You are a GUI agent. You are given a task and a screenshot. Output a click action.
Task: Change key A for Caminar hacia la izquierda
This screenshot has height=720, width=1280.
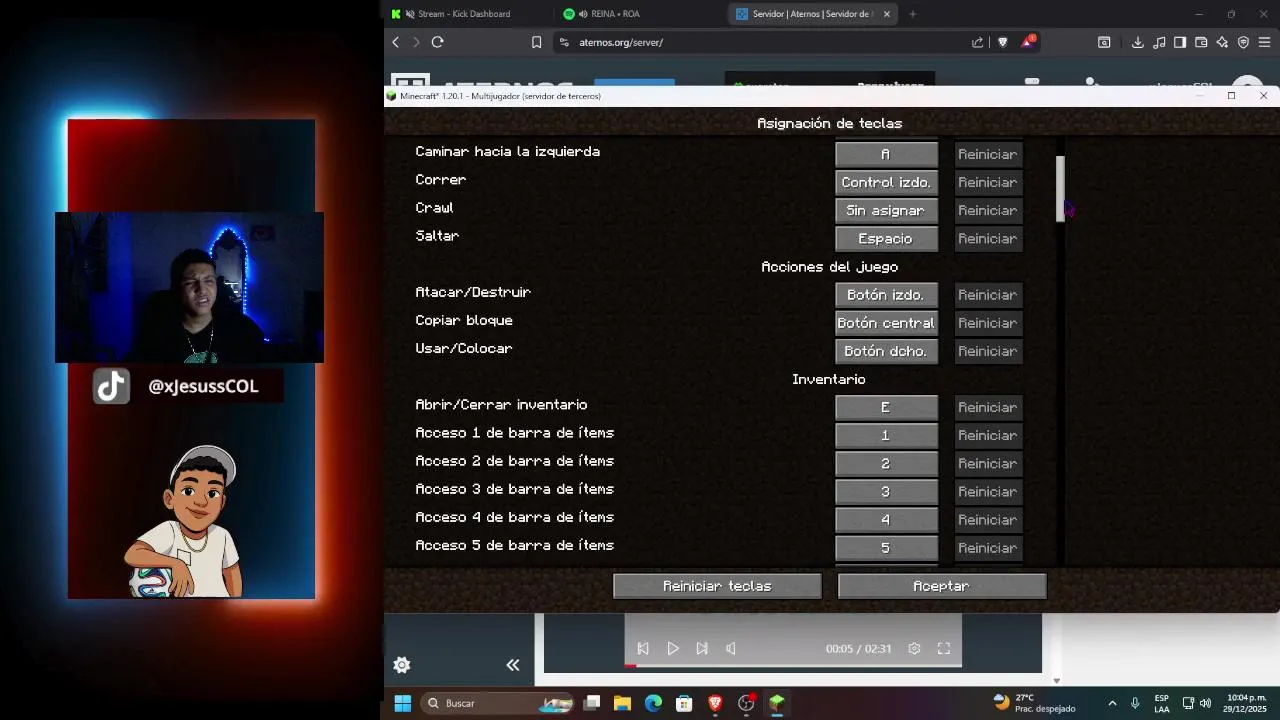tap(886, 154)
